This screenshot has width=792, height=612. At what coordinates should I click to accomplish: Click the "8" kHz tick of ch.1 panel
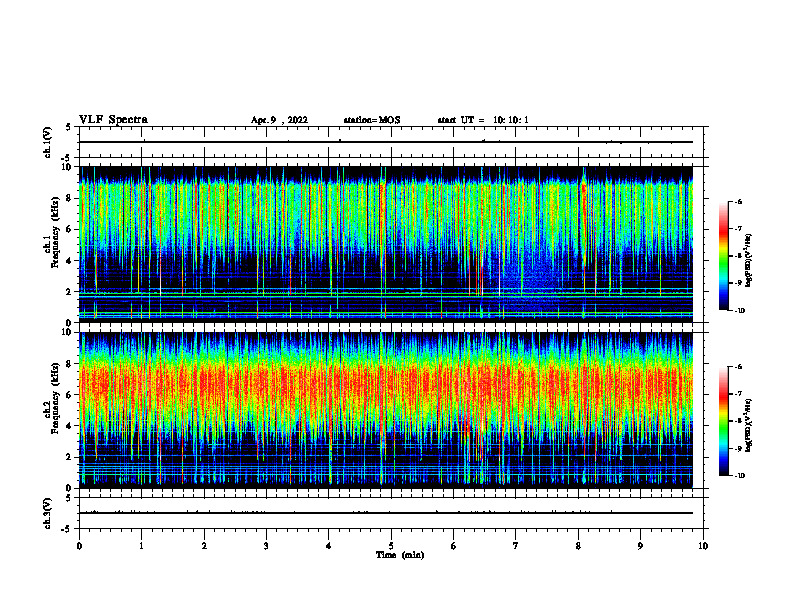70,198
